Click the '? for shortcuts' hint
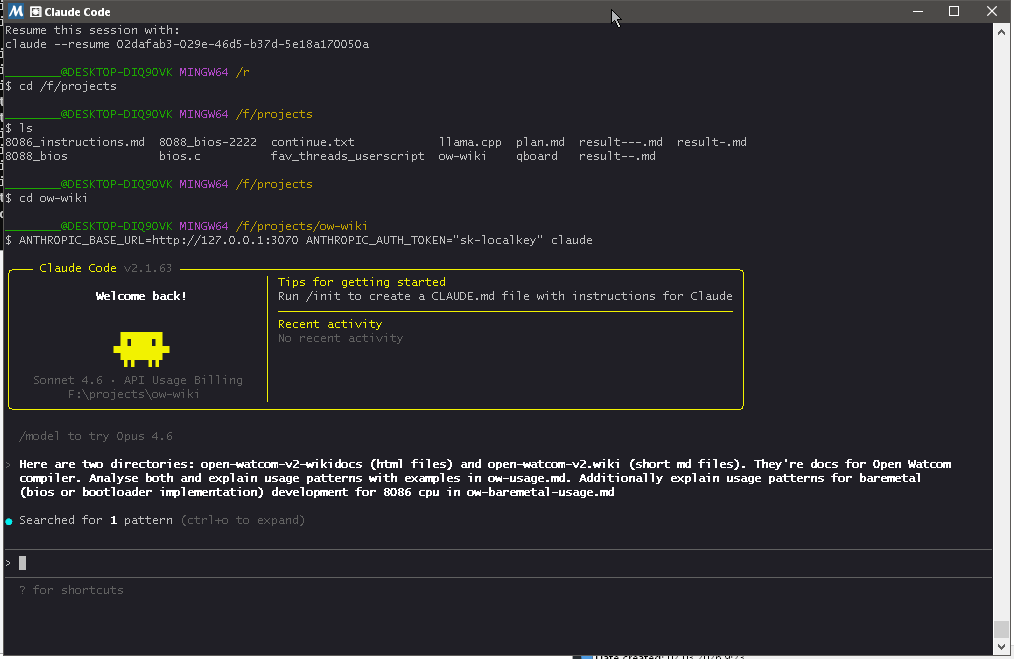Image resolution: width=1014 pixels, height=659 pixels. tap(71, 590)
